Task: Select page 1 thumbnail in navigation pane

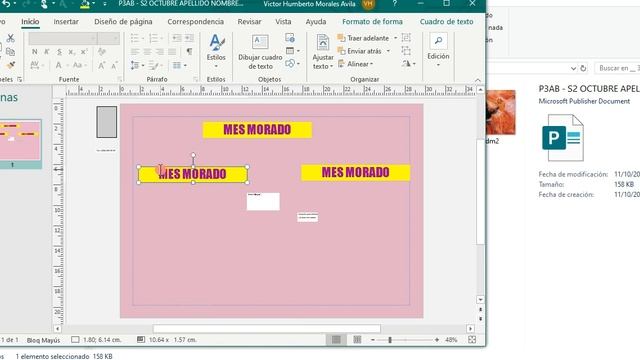Action: 19,140
